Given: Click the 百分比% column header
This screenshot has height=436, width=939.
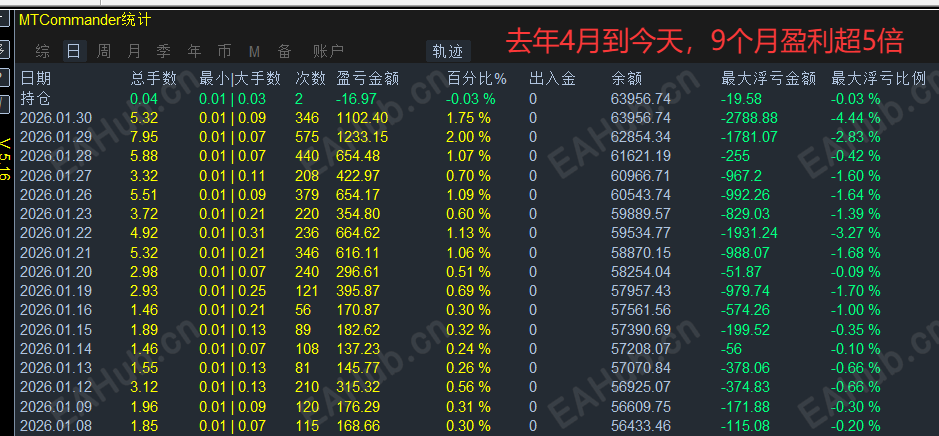Looking at the screenshot, I should pyautogui.click(x=477, y=78).
